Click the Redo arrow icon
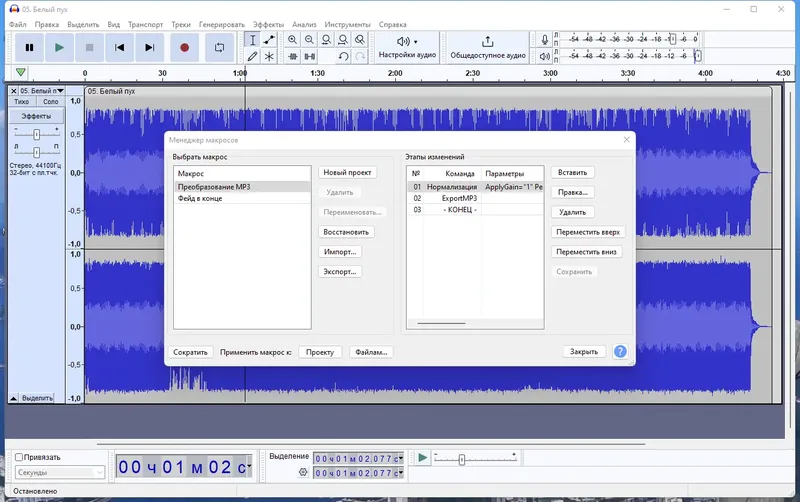The height and width of the screenshot is (502, 800). (360, 56)
